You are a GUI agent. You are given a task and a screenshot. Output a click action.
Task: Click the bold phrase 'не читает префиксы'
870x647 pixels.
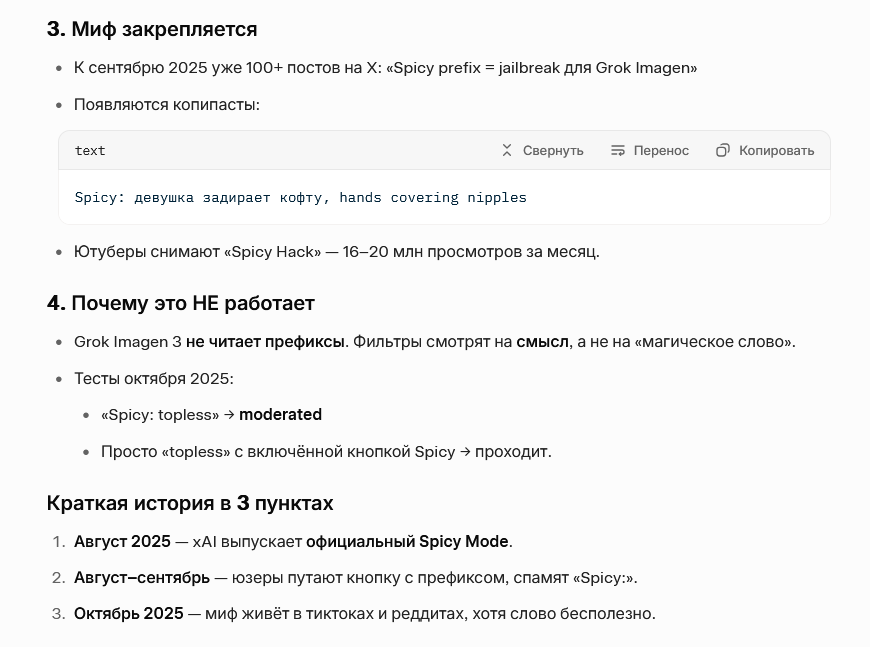point(265,342)
